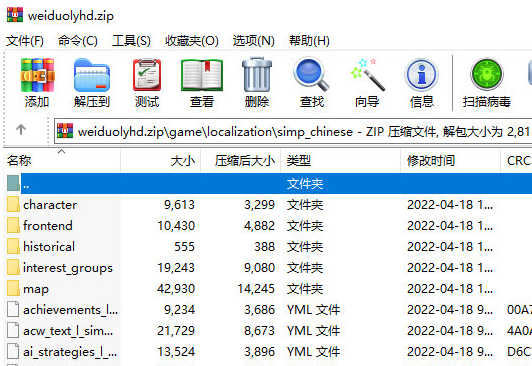
Task: Sort by CRC column header
Action: coord(516,161)
